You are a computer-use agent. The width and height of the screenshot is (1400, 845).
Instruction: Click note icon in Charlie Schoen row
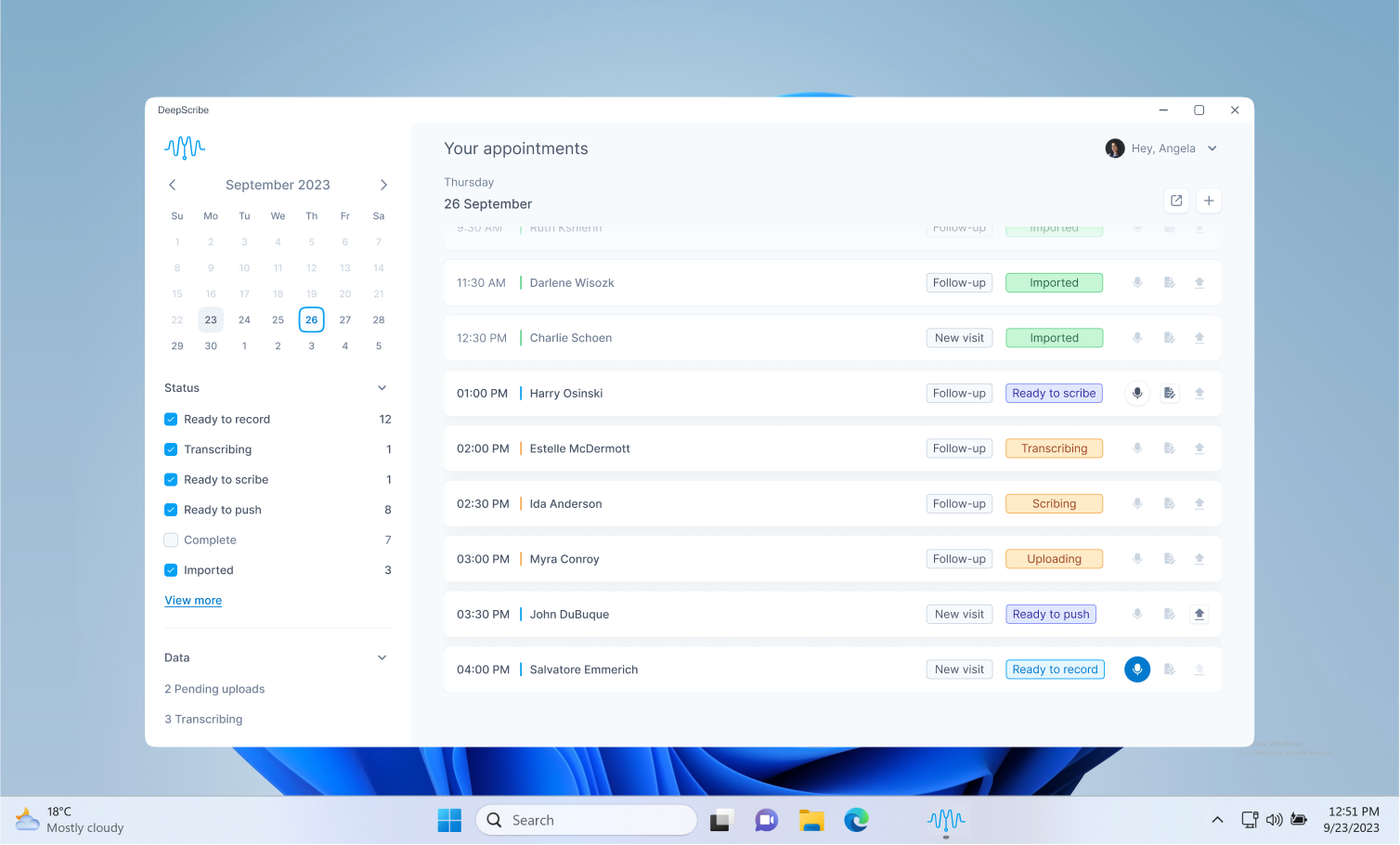coord(1170,338)
